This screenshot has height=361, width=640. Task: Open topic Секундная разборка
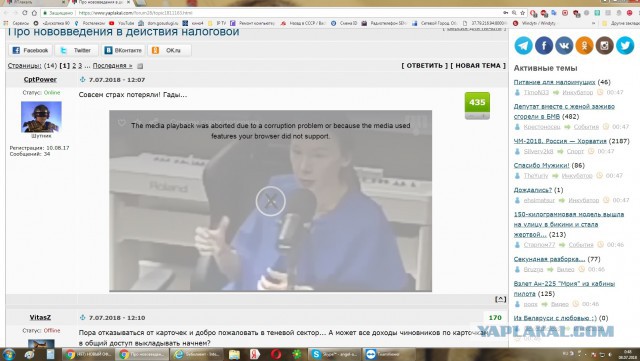pos(549,259)
